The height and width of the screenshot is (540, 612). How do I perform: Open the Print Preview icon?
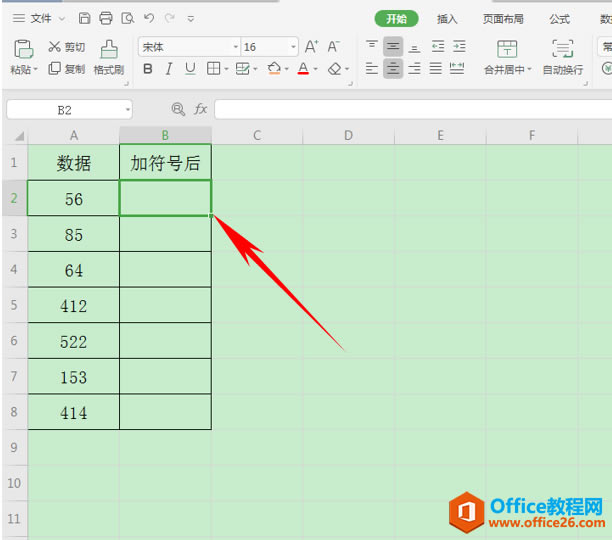coord(127,18)
